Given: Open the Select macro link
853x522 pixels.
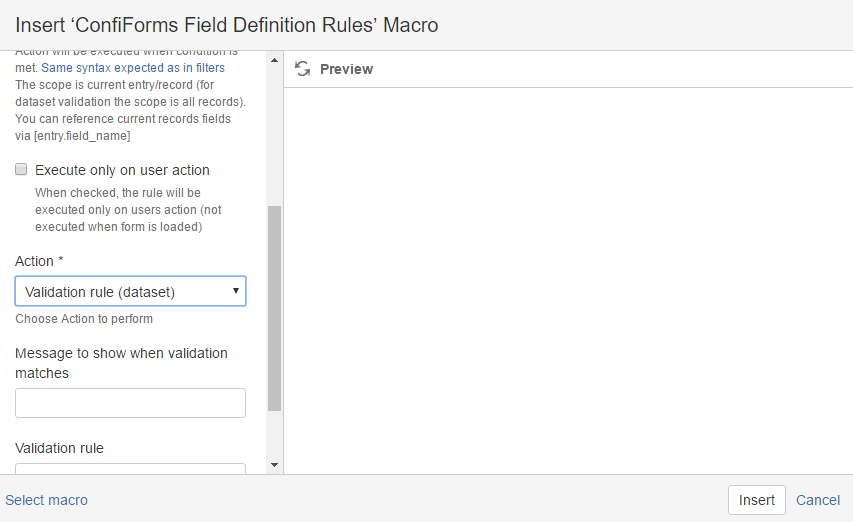Looking at the screenshot, I should coord(46,500).
